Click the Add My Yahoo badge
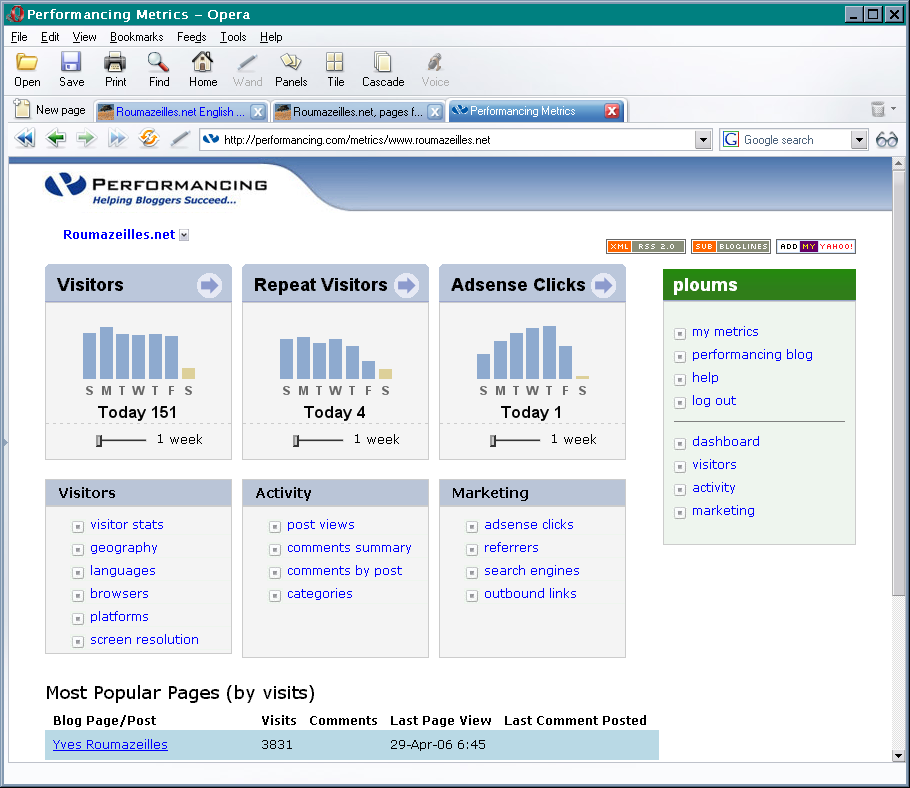 pyautogui.click(x=815, y=247)
